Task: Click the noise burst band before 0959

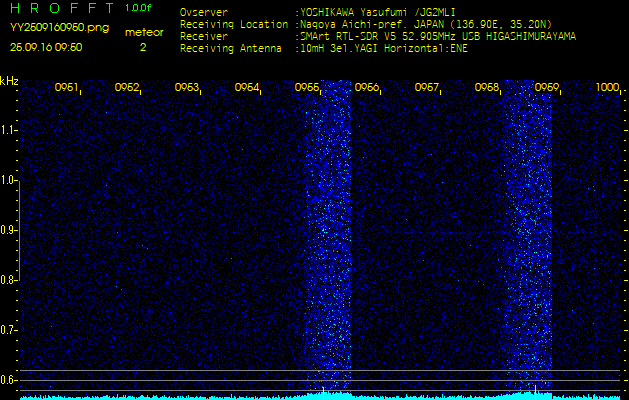Action: 528,235
